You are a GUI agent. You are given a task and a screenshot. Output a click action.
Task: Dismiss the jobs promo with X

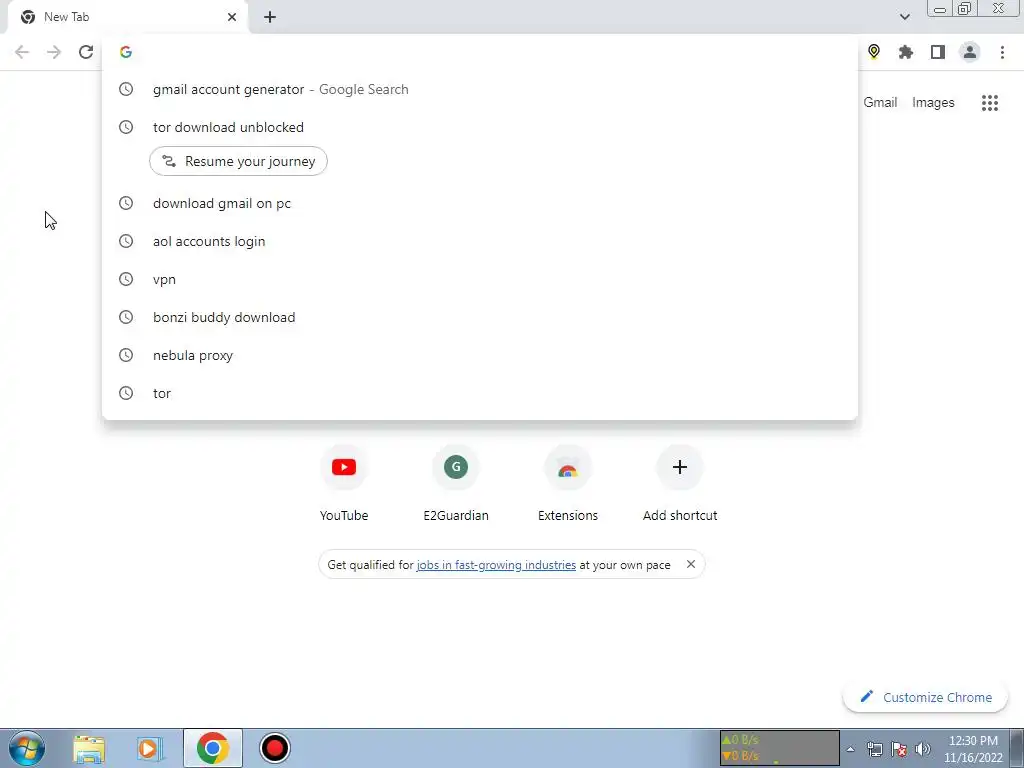pos(691,564)
